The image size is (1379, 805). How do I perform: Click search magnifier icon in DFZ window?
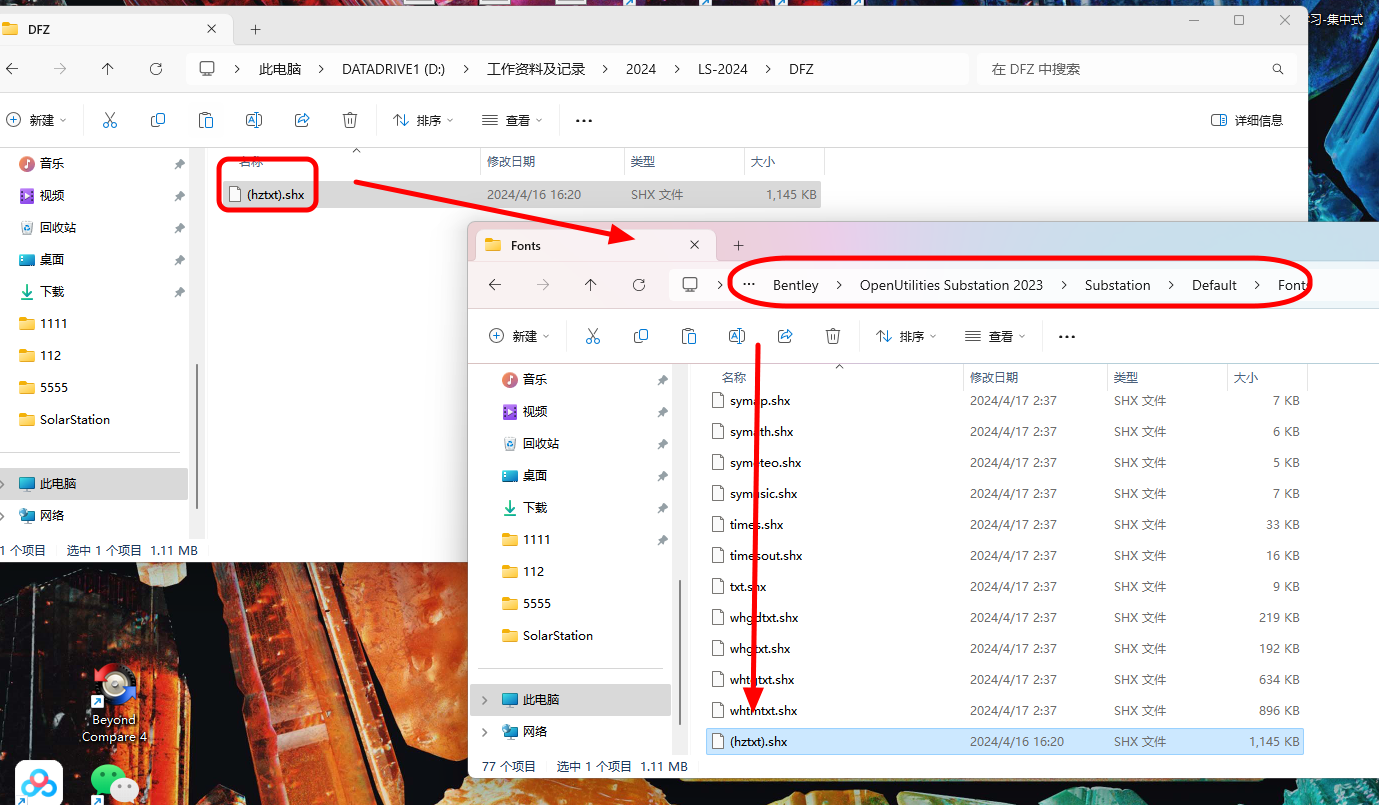click(1278, 69)
